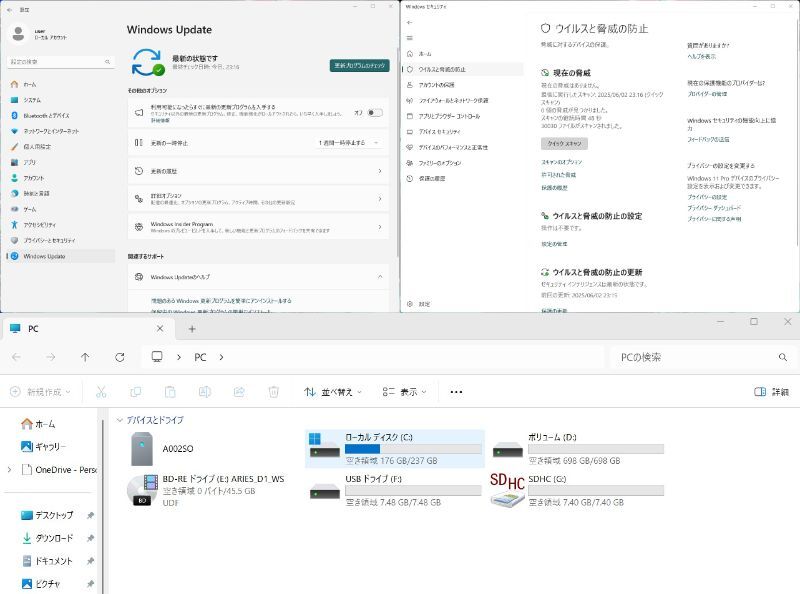
Task: Open the New (新規作成) dropdown in Explorer
Action: (40, 392)
